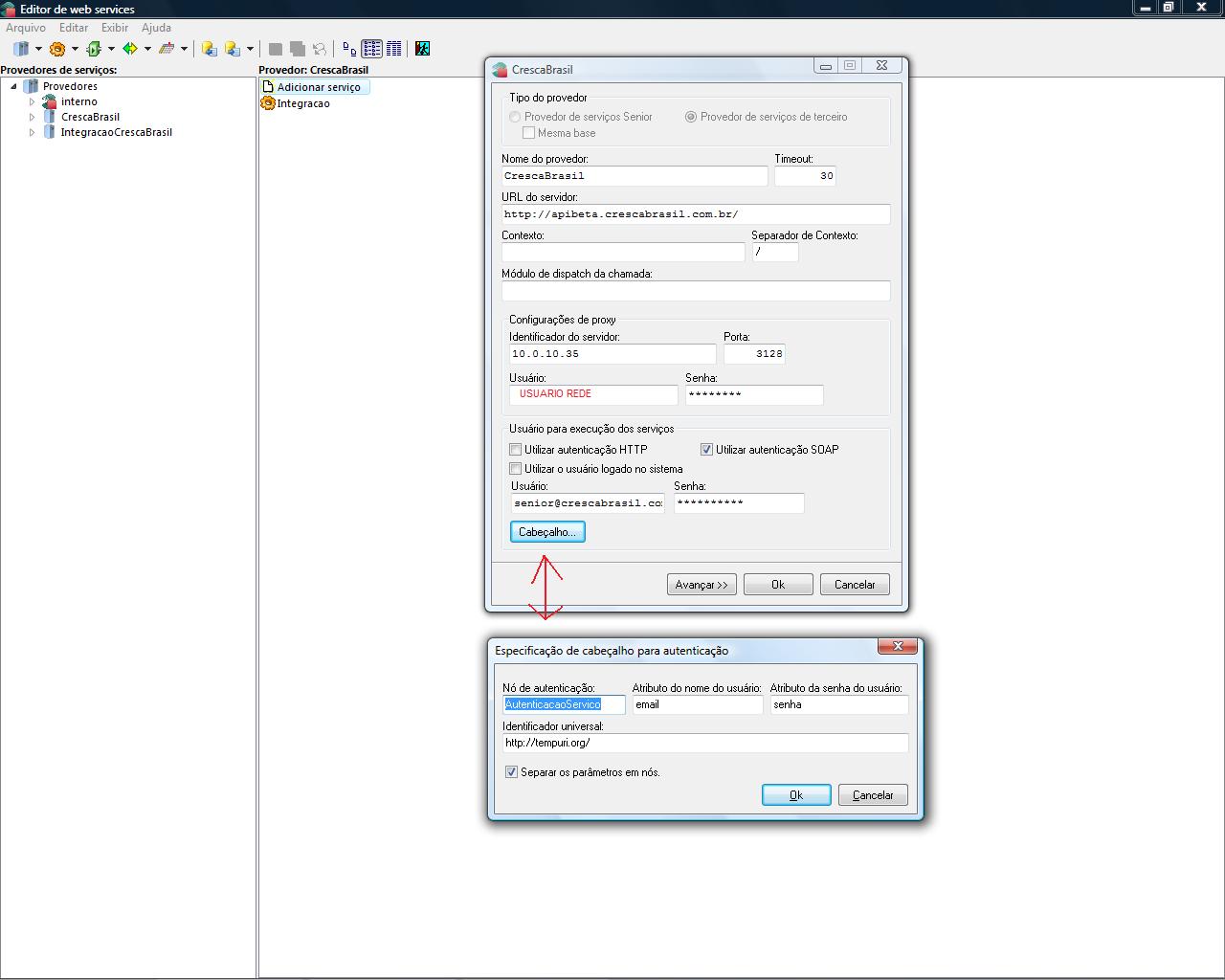The width and height of the screenshot is (1225, 980).
Task: Select Provedor de serviços de terceiro radio
Action: (691, 117)
